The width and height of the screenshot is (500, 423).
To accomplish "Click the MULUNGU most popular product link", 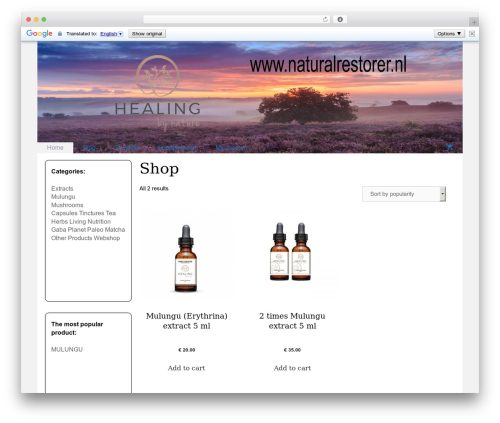I will tap(67, 349).
